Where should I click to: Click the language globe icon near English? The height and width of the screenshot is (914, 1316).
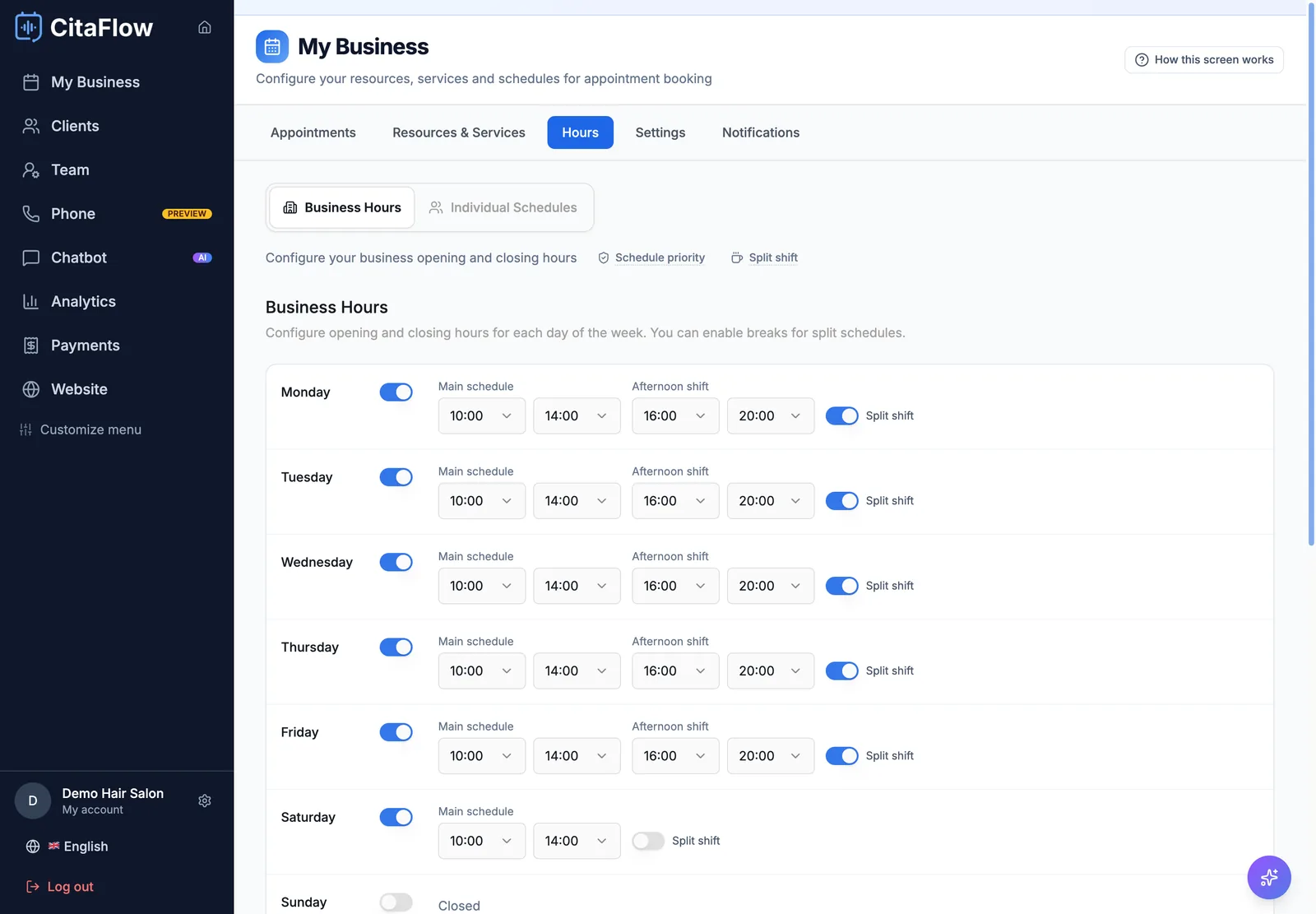[x=33, y=847]
